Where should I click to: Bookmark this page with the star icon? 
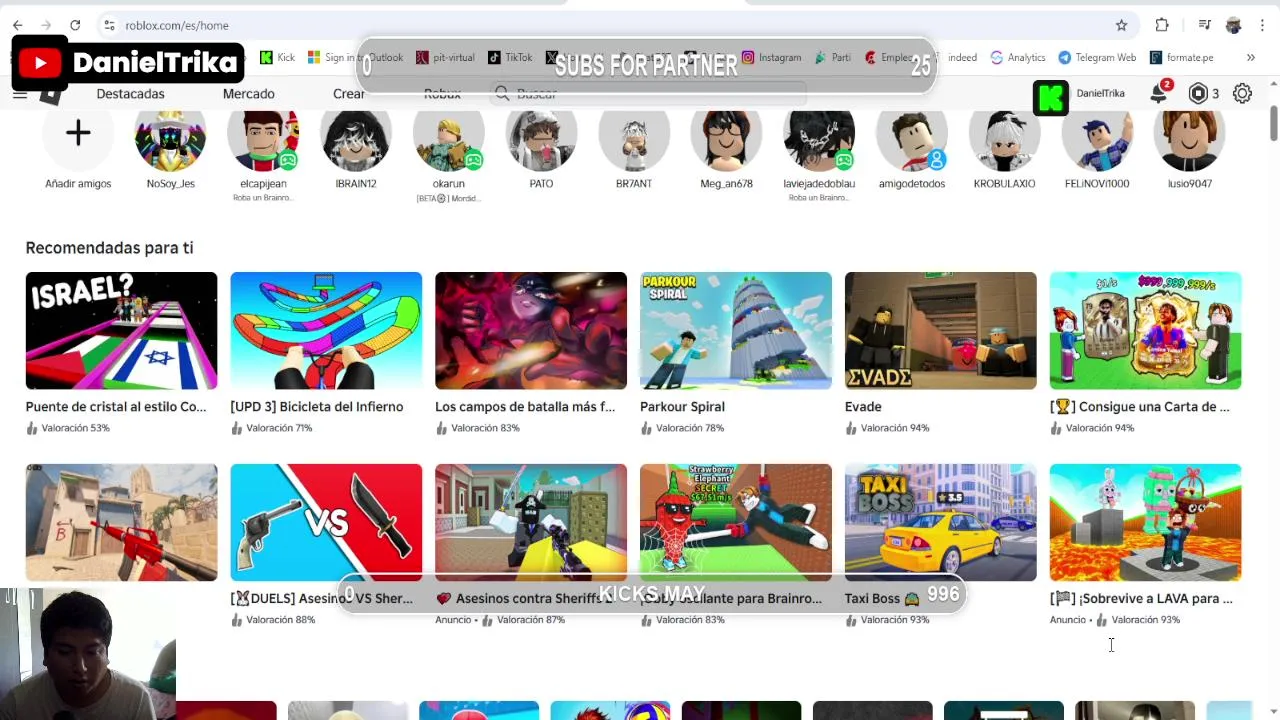coord(1121,25)
